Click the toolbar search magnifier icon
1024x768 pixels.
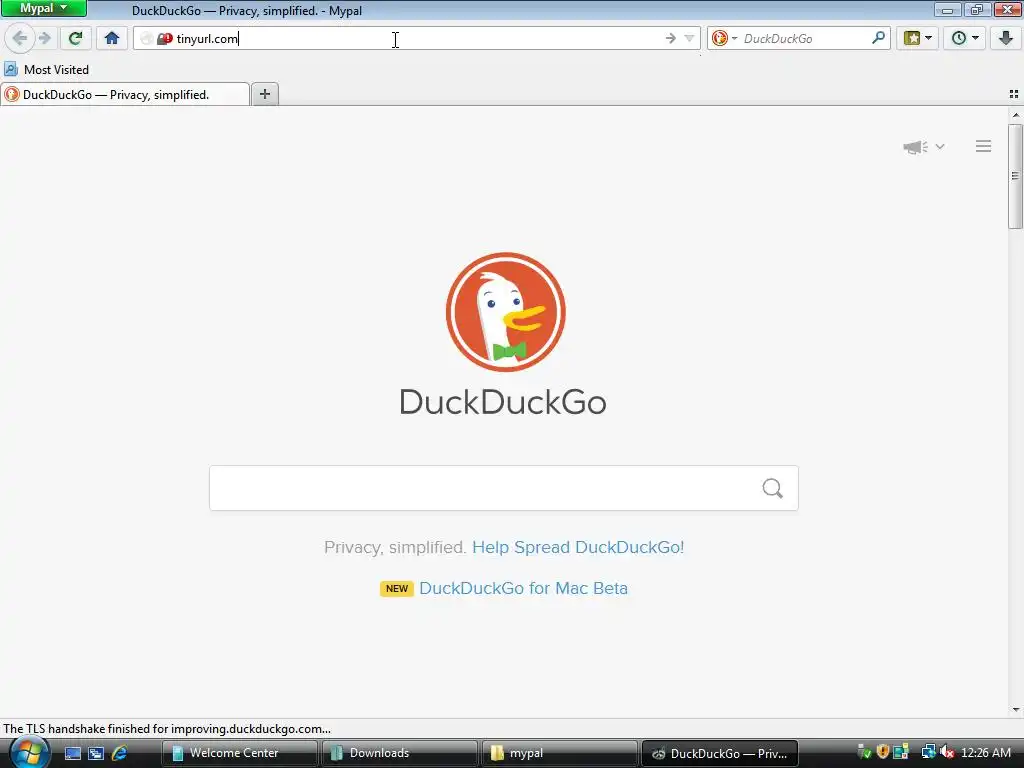878,38
